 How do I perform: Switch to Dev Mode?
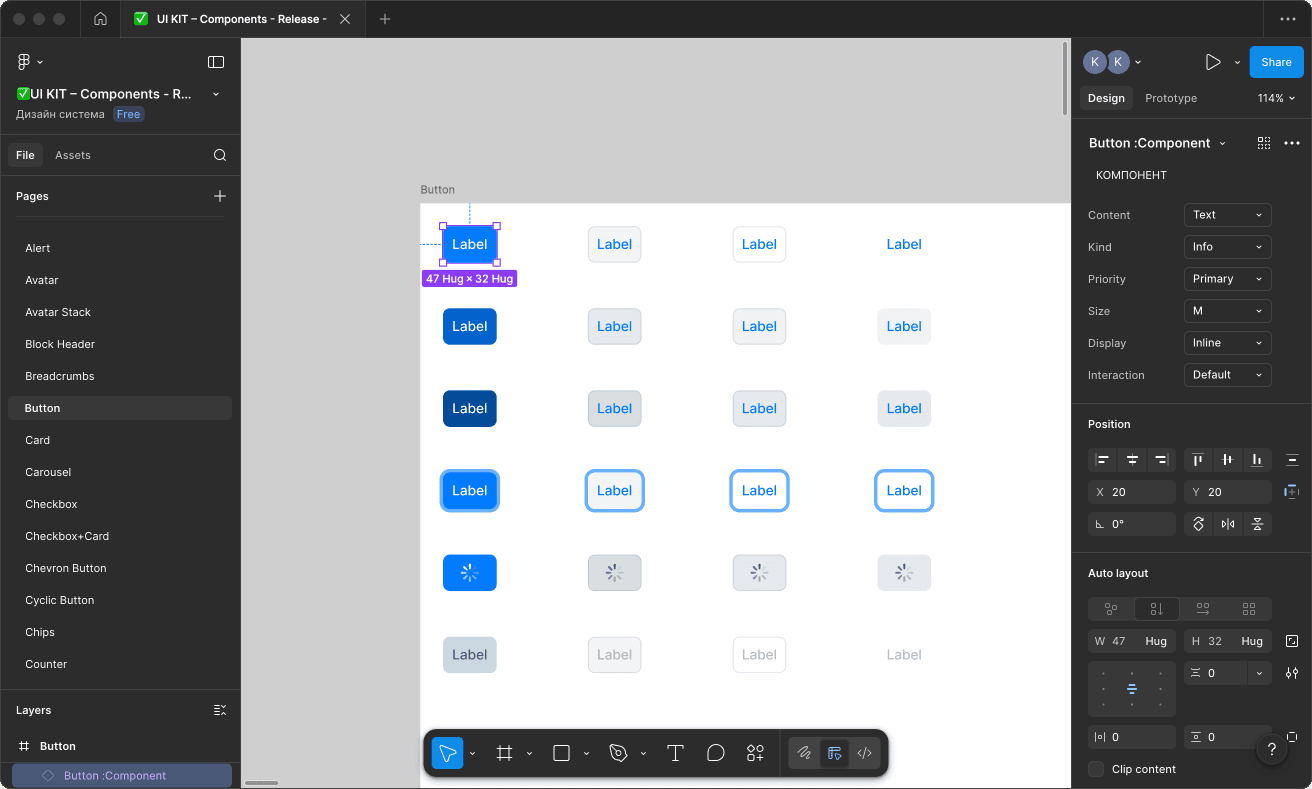tap(864, 753)
